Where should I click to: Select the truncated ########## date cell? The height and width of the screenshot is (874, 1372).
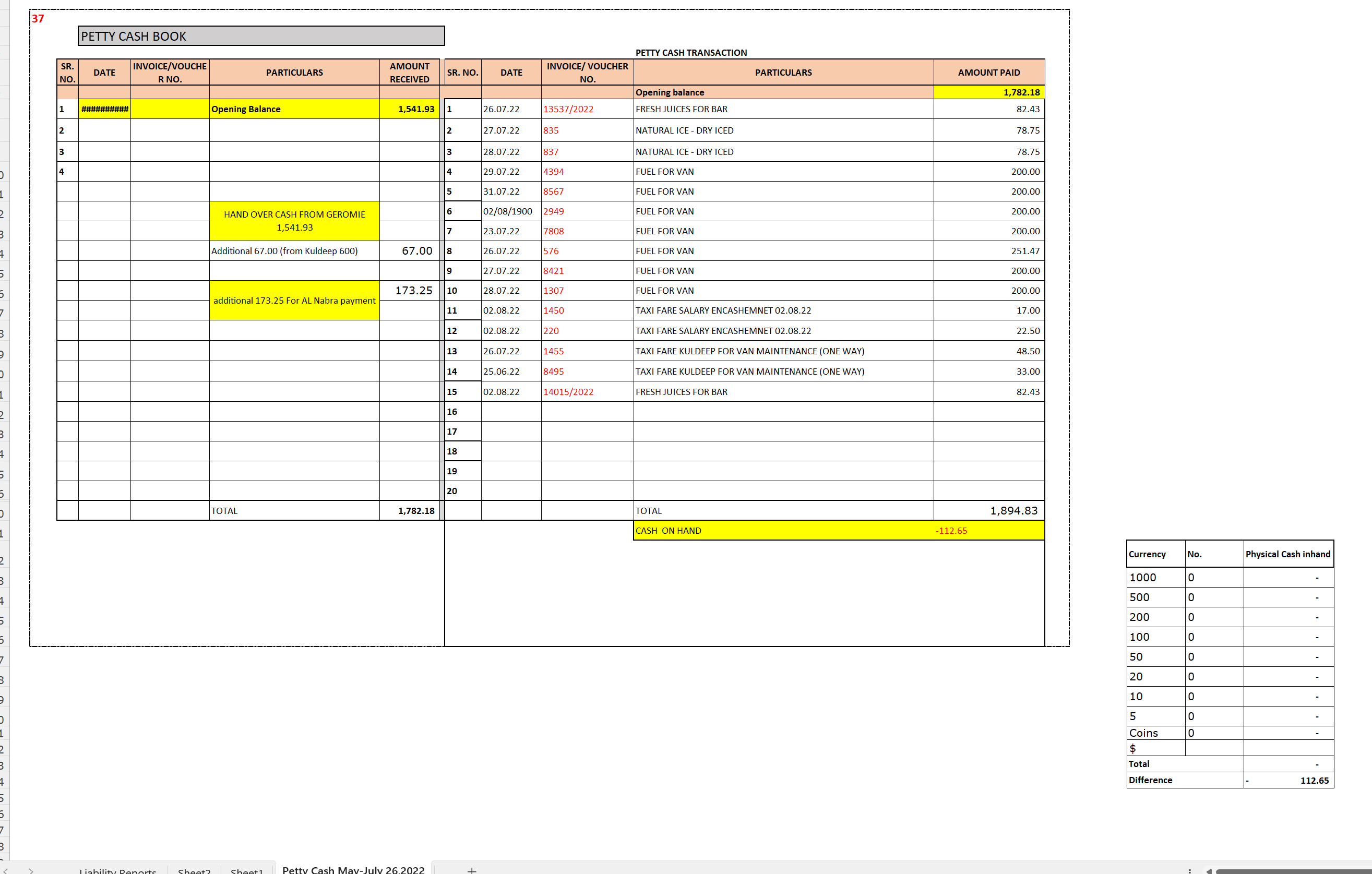click(104, 109)
